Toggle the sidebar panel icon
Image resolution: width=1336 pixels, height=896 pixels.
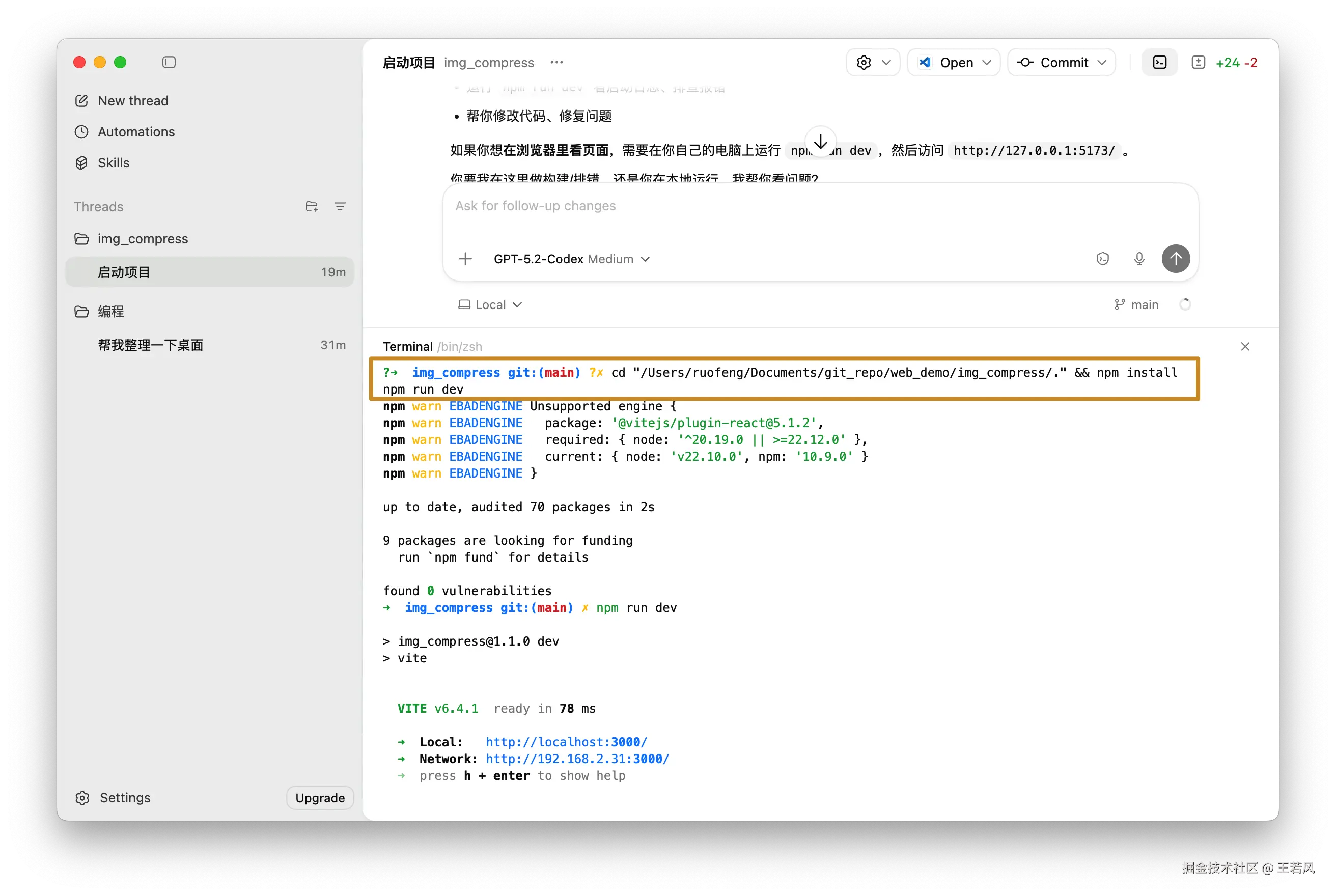(x=169, y=62)
